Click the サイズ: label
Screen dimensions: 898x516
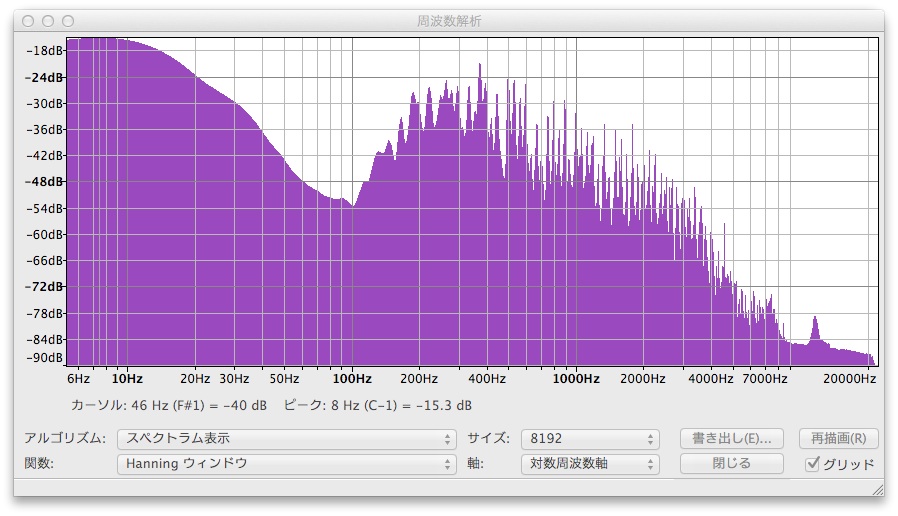pyautogui.click(x=488, y=439)
